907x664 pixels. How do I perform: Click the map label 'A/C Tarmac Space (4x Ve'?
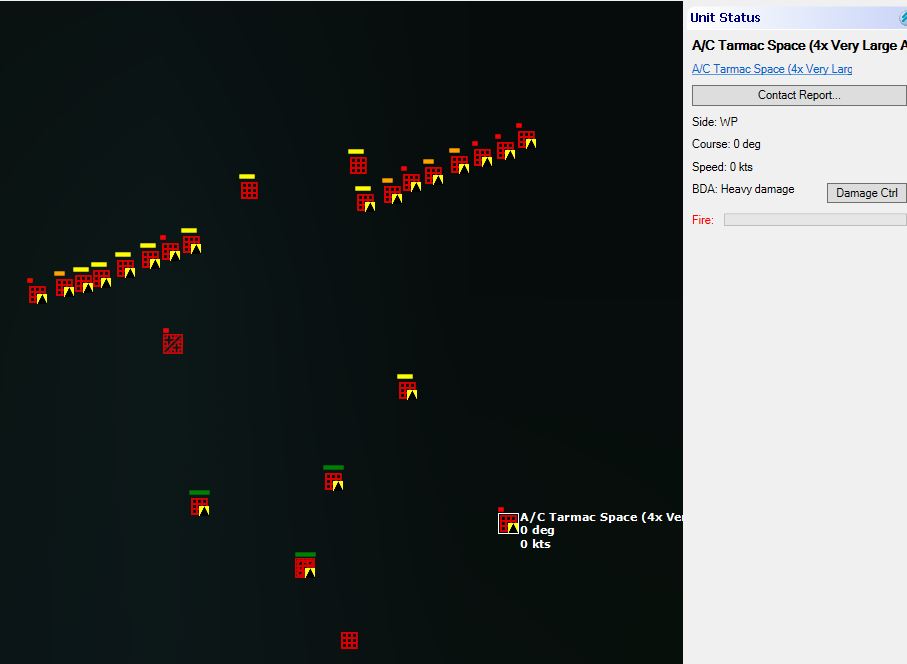click(601, 517)
